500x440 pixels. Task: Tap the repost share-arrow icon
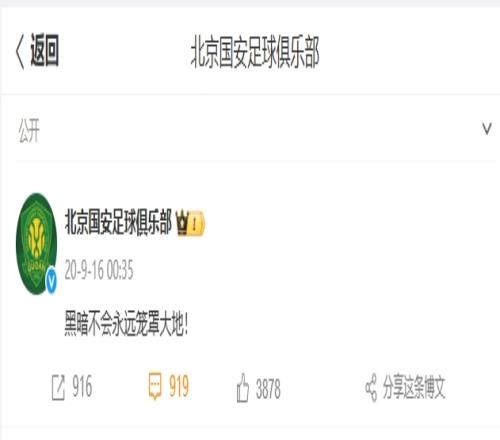tap(58, 388)
